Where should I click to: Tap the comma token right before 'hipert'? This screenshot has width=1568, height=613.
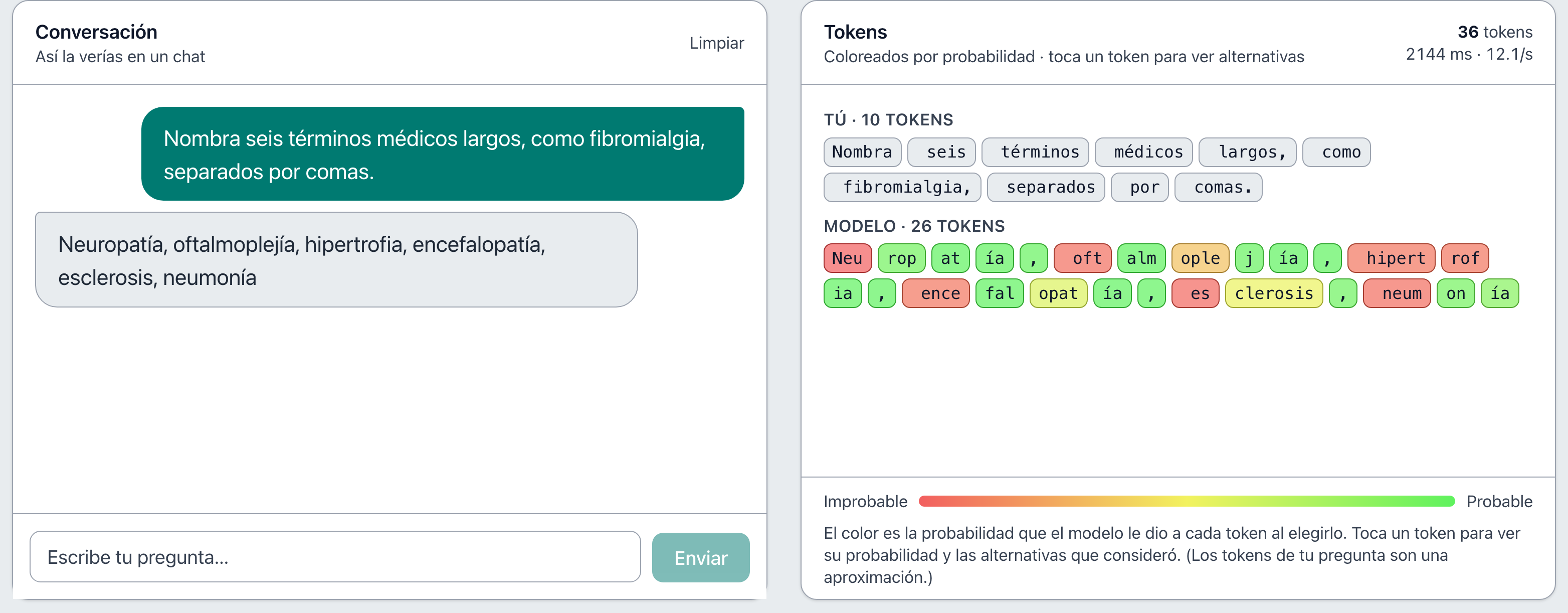point(1327,258)
